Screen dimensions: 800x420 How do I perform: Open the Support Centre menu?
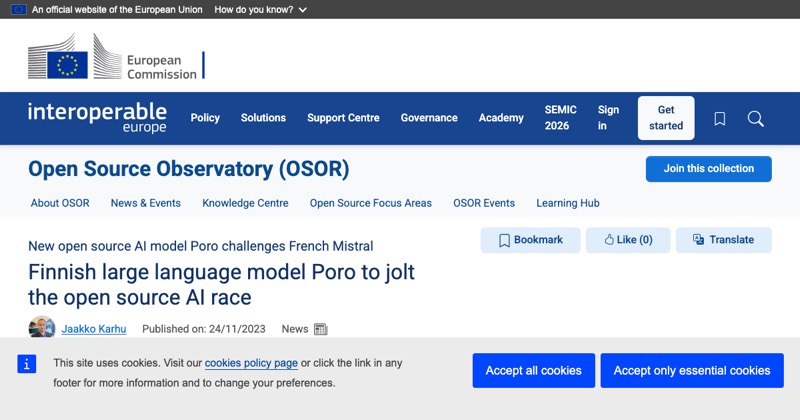(343, 118)
